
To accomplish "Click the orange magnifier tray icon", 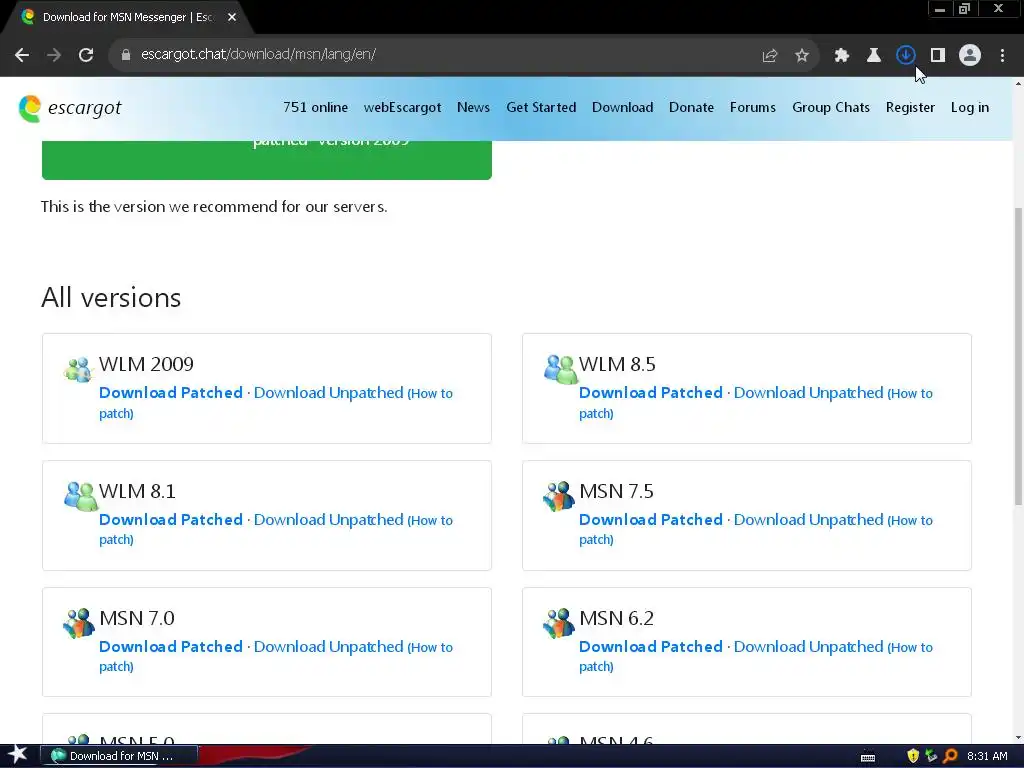I will (x=950, y=756).
